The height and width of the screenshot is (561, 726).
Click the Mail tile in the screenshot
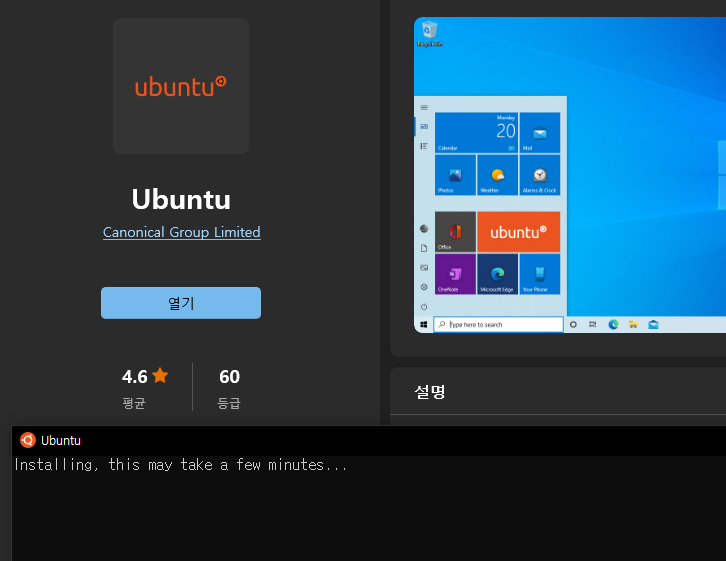pos(539,132)
